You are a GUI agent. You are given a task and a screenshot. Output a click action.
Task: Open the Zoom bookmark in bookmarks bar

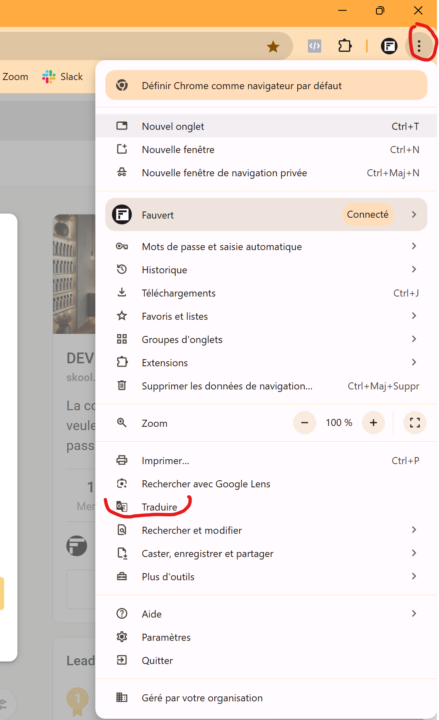pos(15,77)
